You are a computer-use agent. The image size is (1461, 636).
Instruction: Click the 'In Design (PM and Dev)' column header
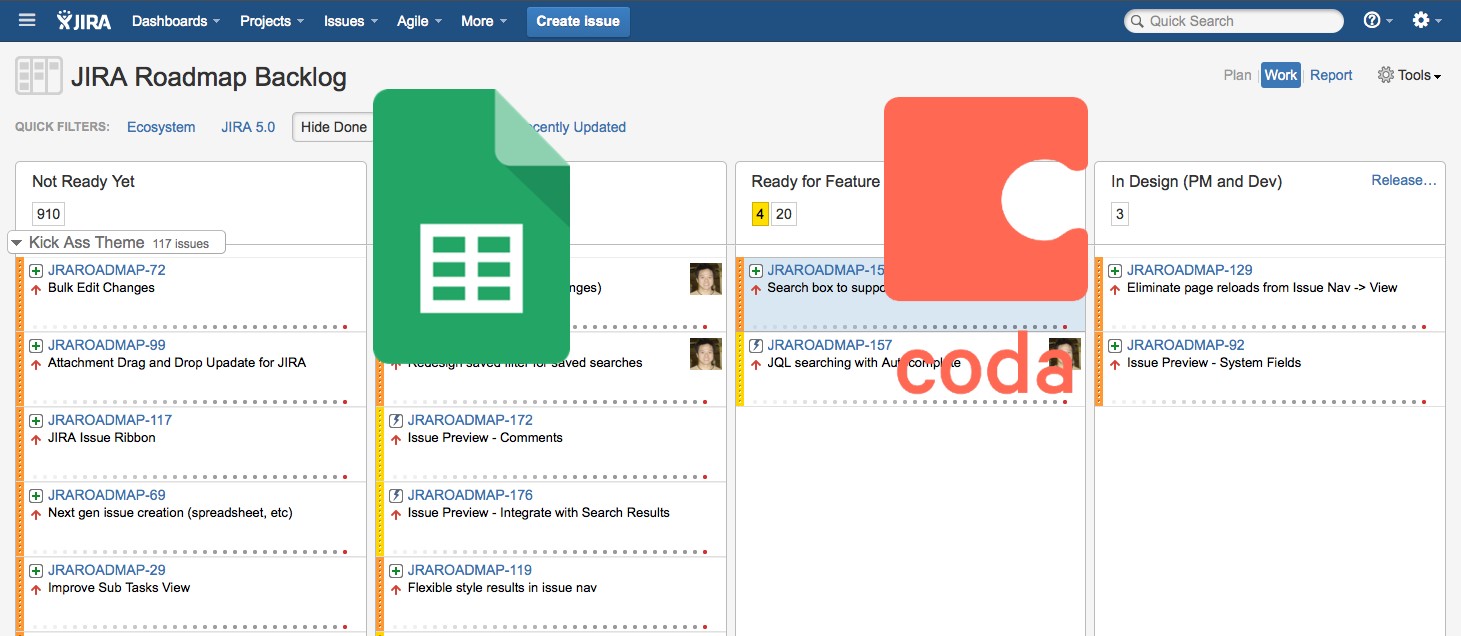1196,181
